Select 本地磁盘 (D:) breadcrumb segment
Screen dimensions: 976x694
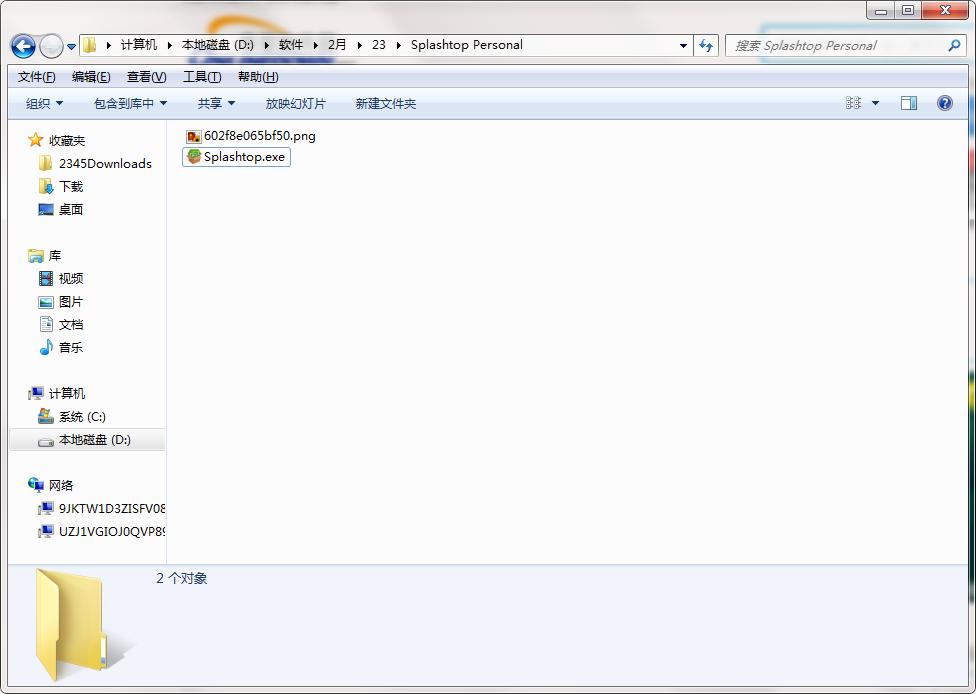pos(217,45)
